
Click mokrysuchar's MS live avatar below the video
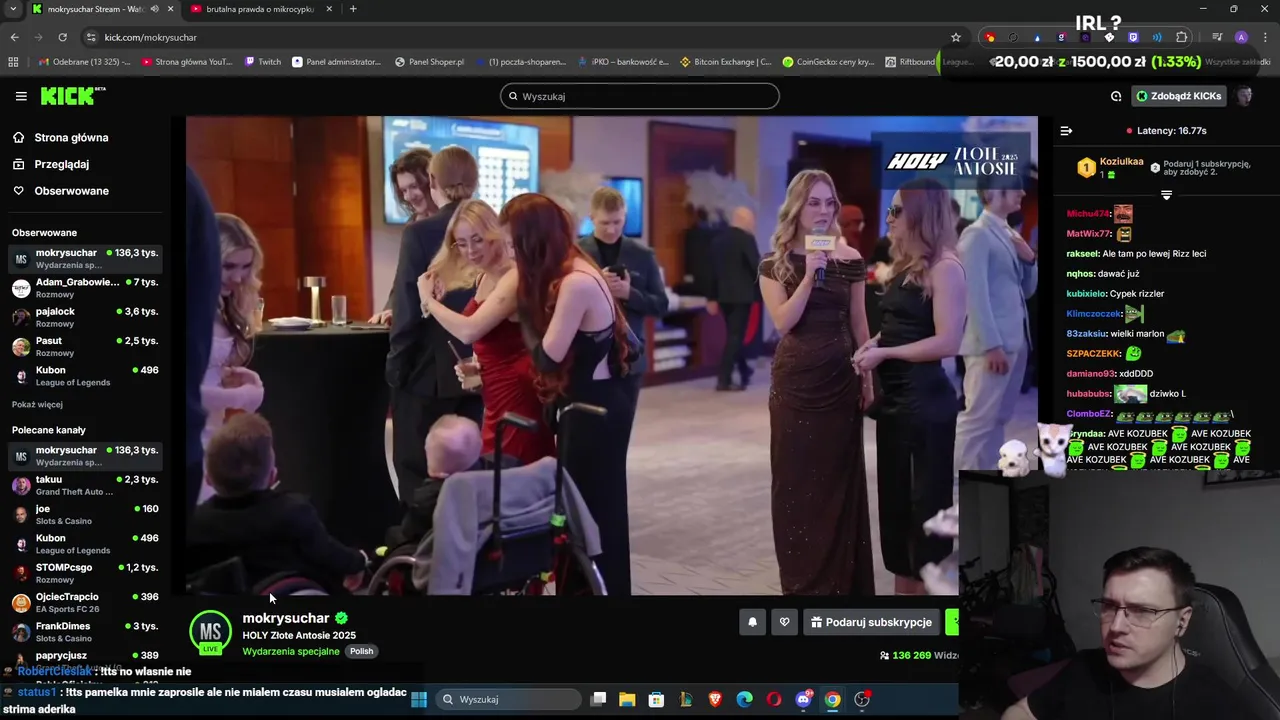210,632
